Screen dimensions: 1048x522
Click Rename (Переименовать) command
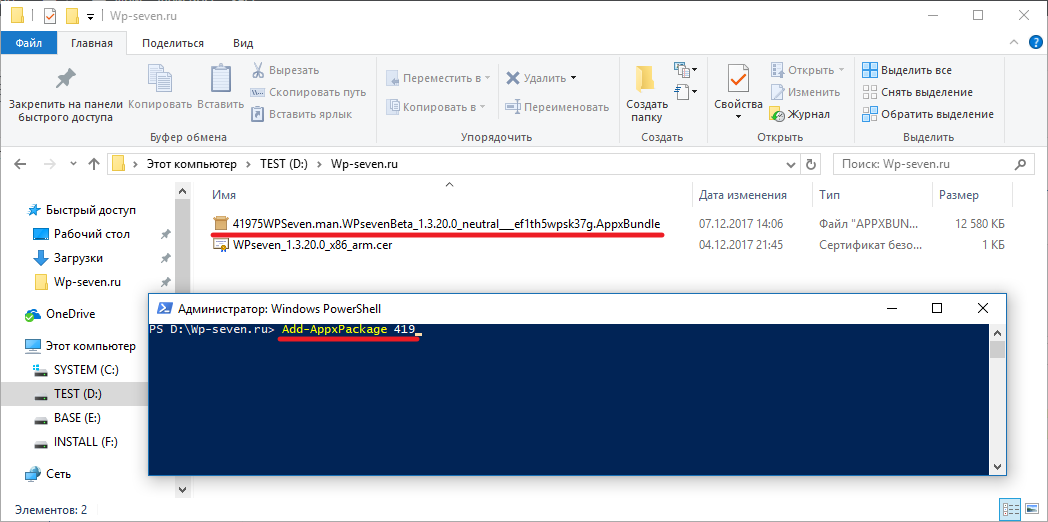(x=557, y=107)
